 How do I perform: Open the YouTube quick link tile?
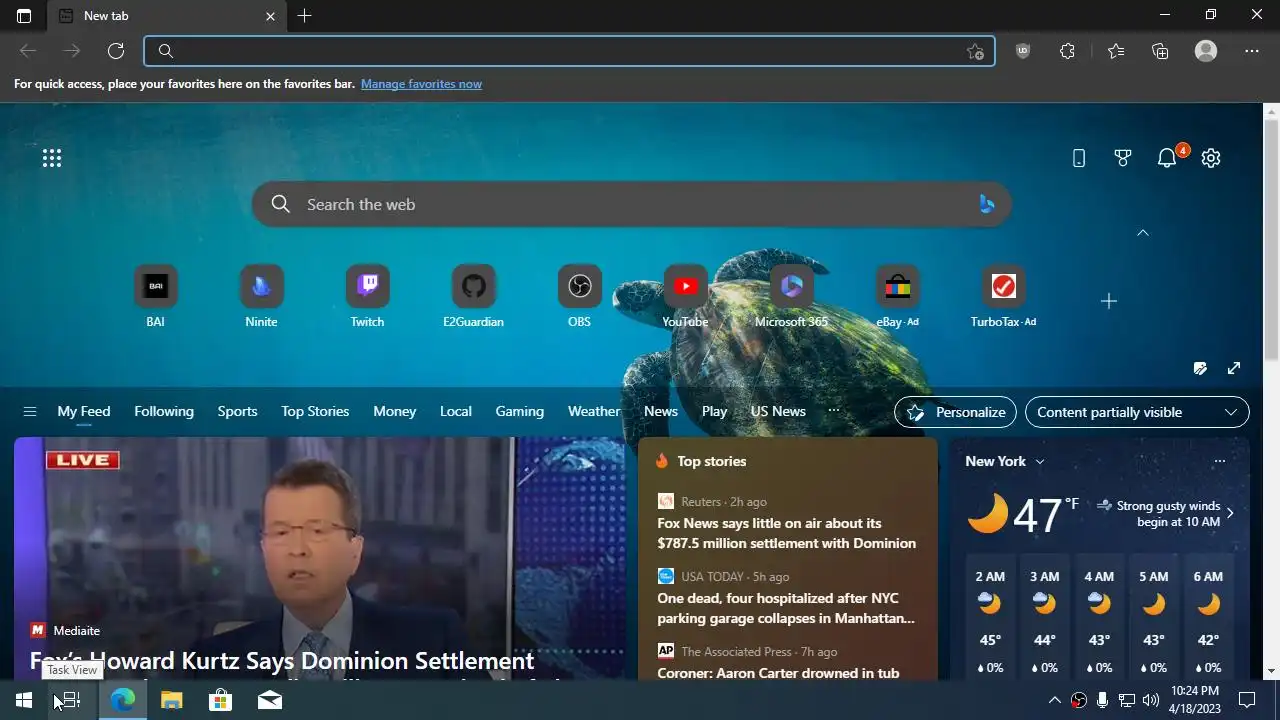point(685,296)
